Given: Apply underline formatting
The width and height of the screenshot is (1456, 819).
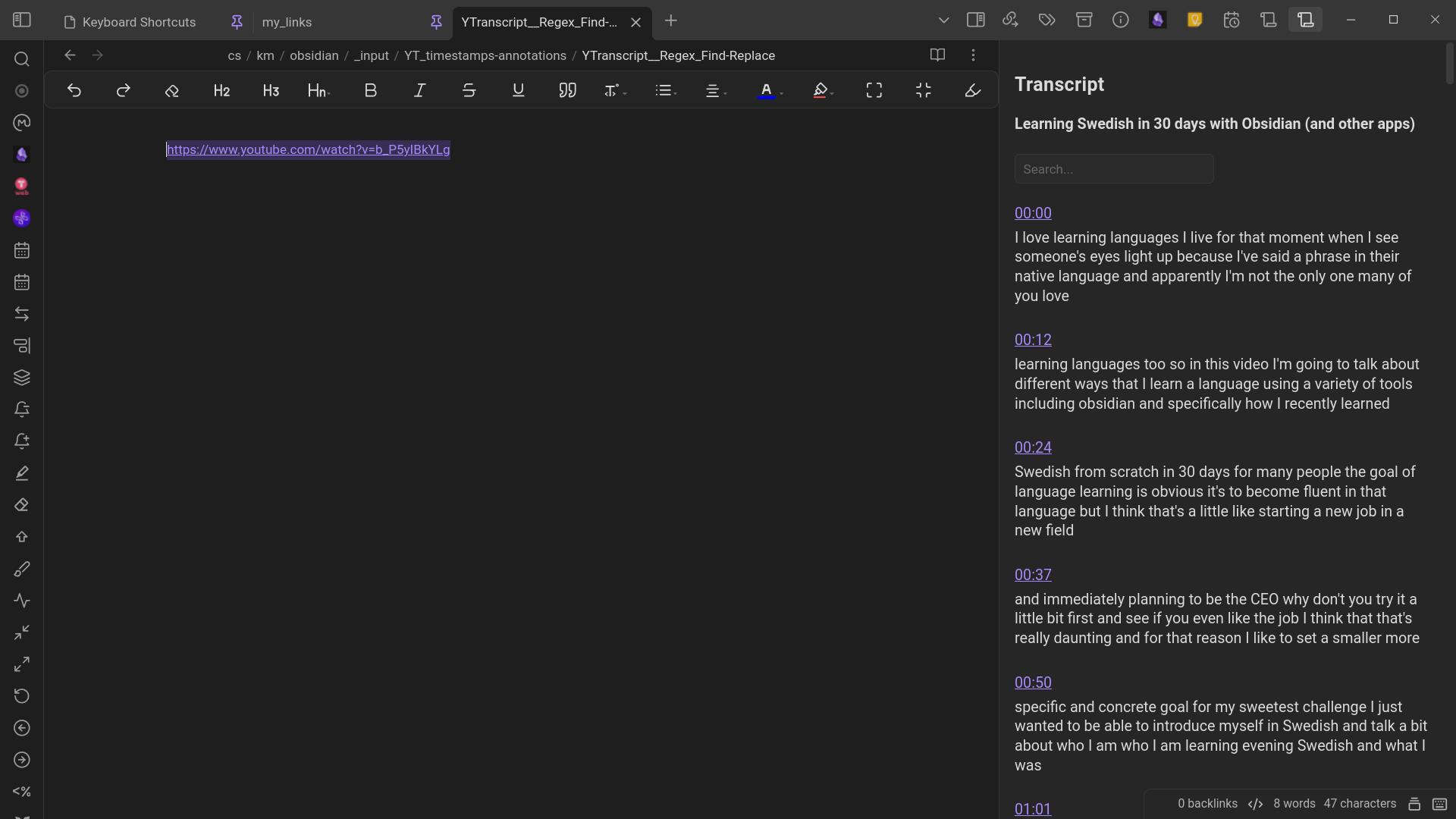Looking at the screenshot, I should [518, 91].
